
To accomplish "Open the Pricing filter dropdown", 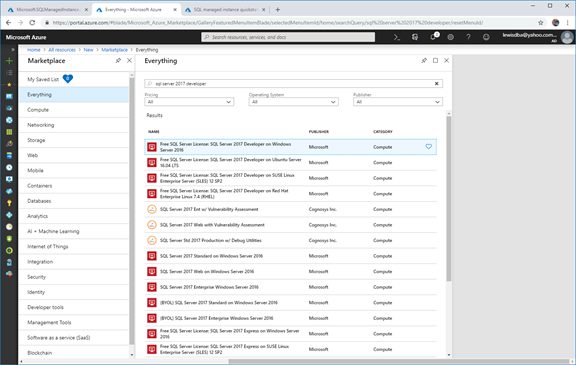I will pyautogui.click(x=189, y=102).
